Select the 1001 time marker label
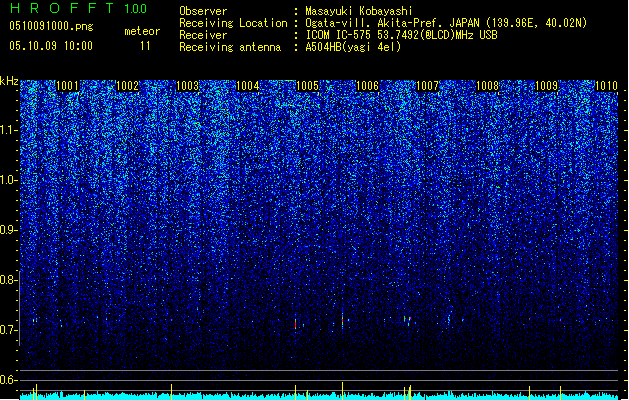The height and width of the screenshot is (400, 629). pyautogui.click(x=67, y=86)
